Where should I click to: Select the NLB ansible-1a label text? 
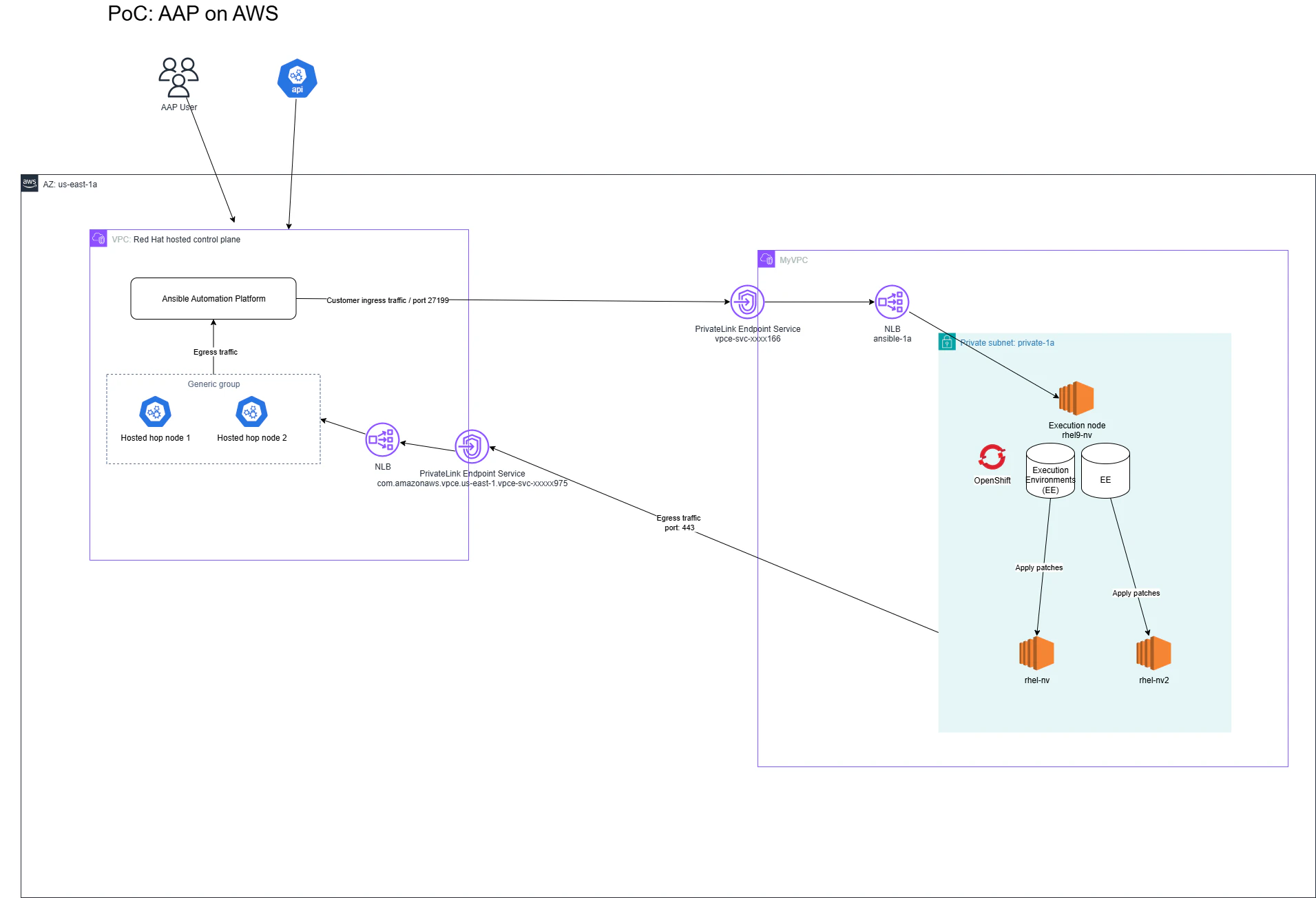892,334
